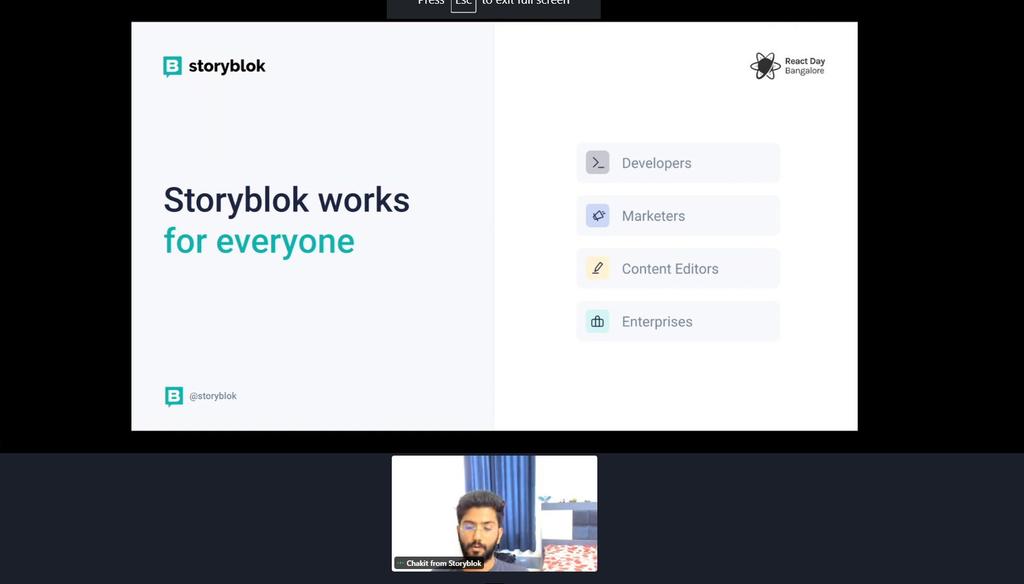
Task: Click the 'Storyblok works' heading
Action: tap(287, 200)
